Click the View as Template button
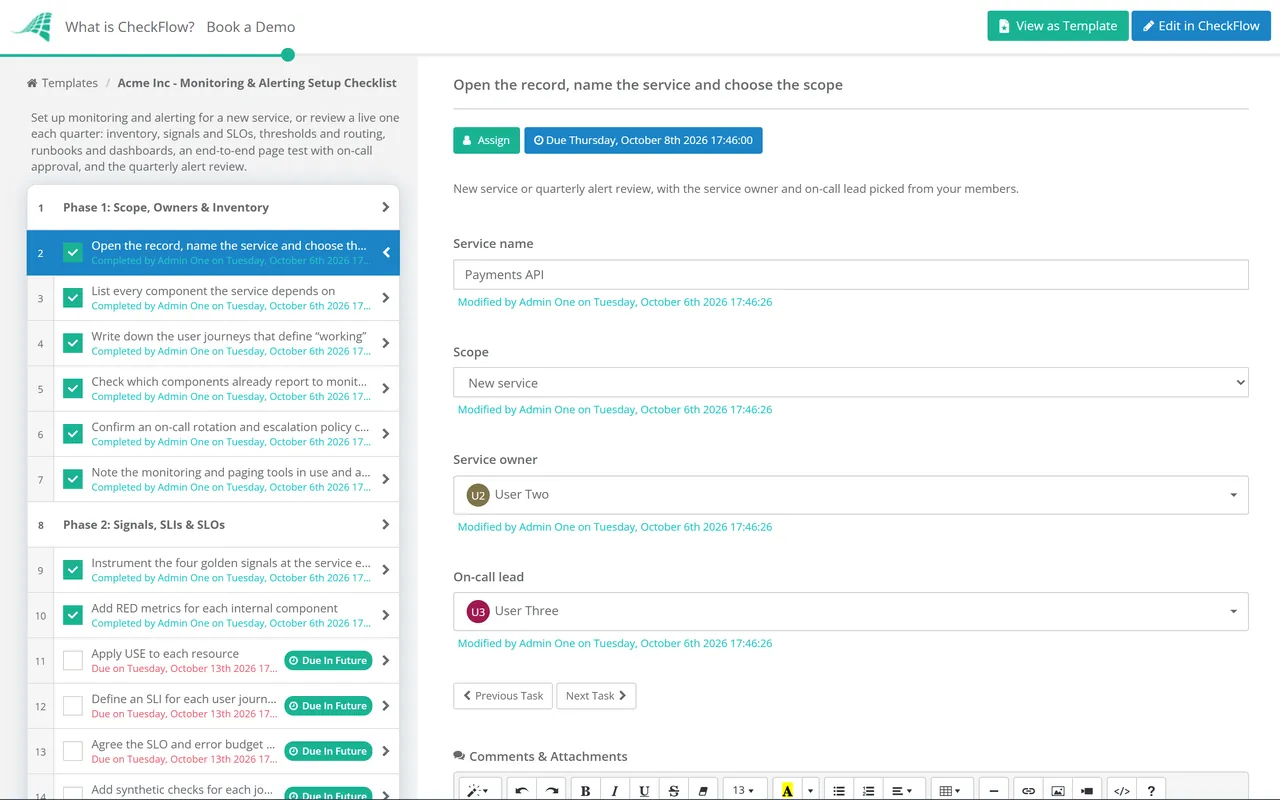 tap(1058, 26)
